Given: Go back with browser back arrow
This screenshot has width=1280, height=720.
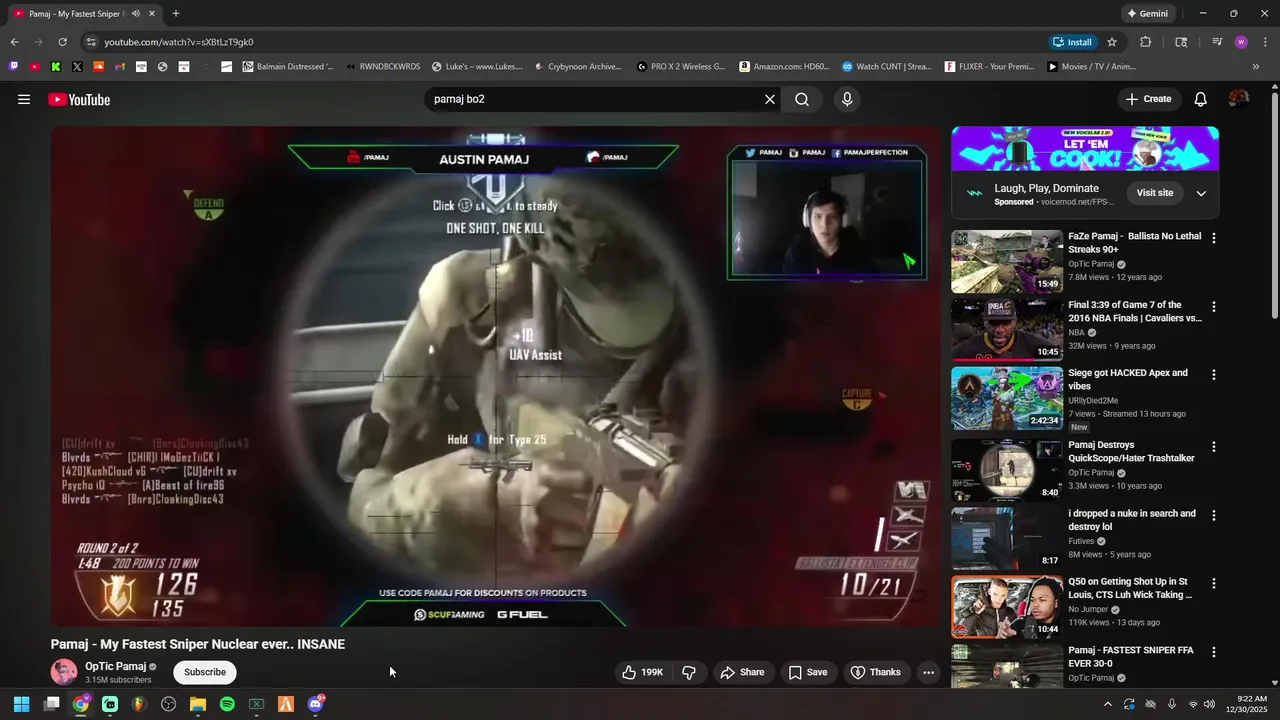Looking at the screenshot, I should [14, 42].
